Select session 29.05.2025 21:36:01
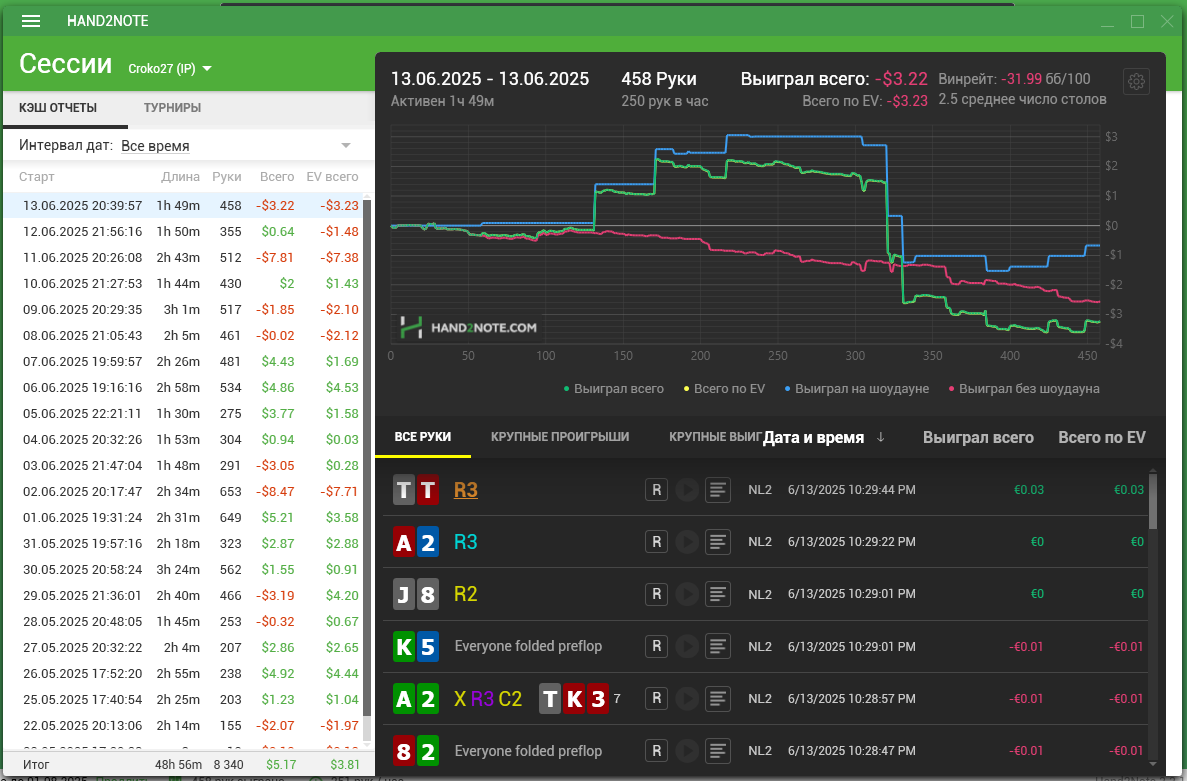 (x=184, y=596)
